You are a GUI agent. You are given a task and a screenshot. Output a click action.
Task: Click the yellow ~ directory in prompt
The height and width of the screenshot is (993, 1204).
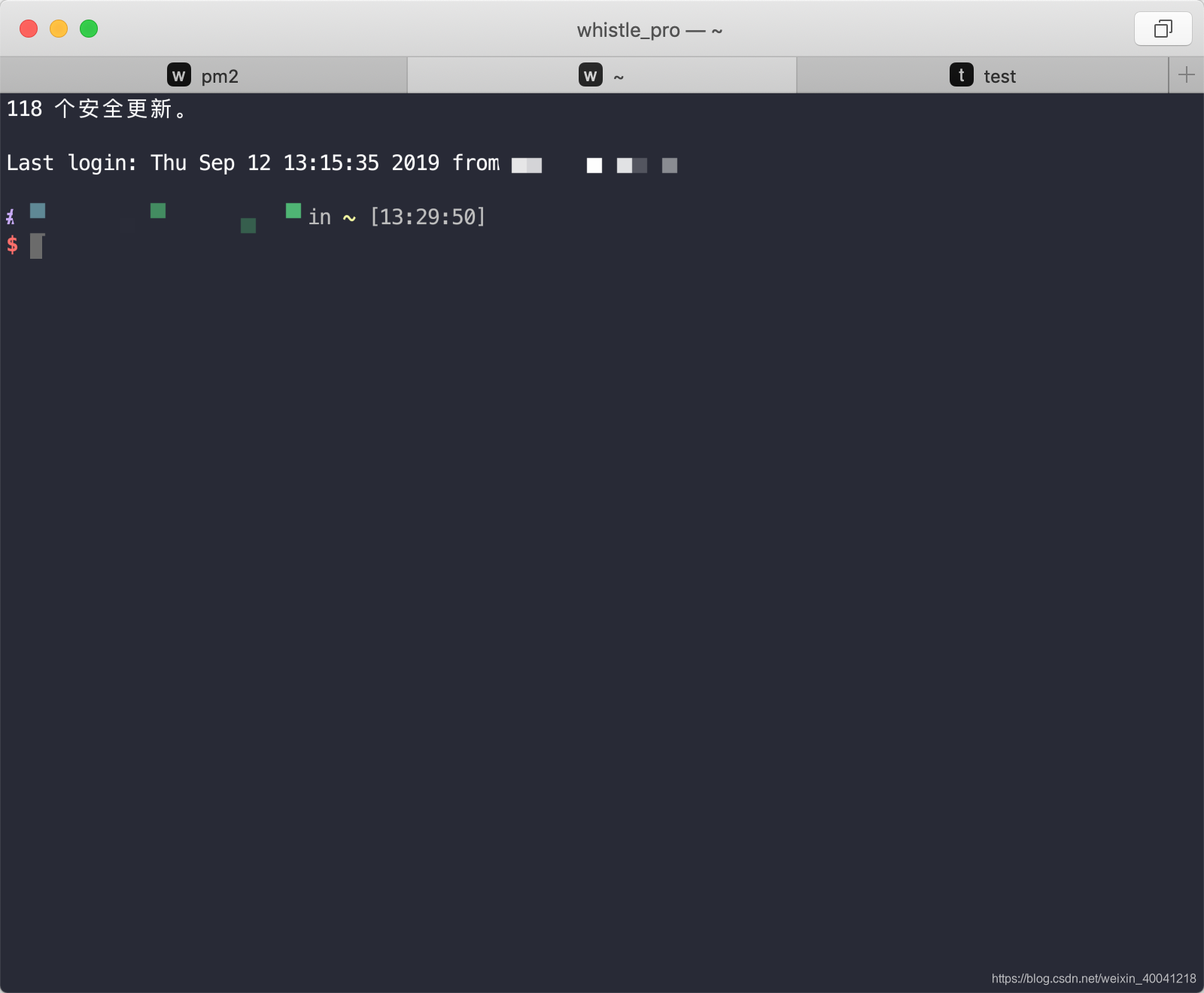[x=349, y=218]
